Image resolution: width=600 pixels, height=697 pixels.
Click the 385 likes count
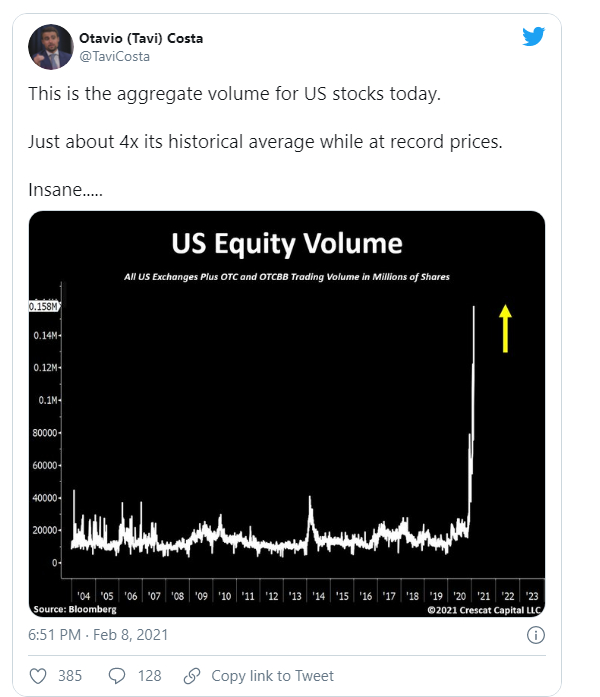pyautogui.click(x=70, y=676)
